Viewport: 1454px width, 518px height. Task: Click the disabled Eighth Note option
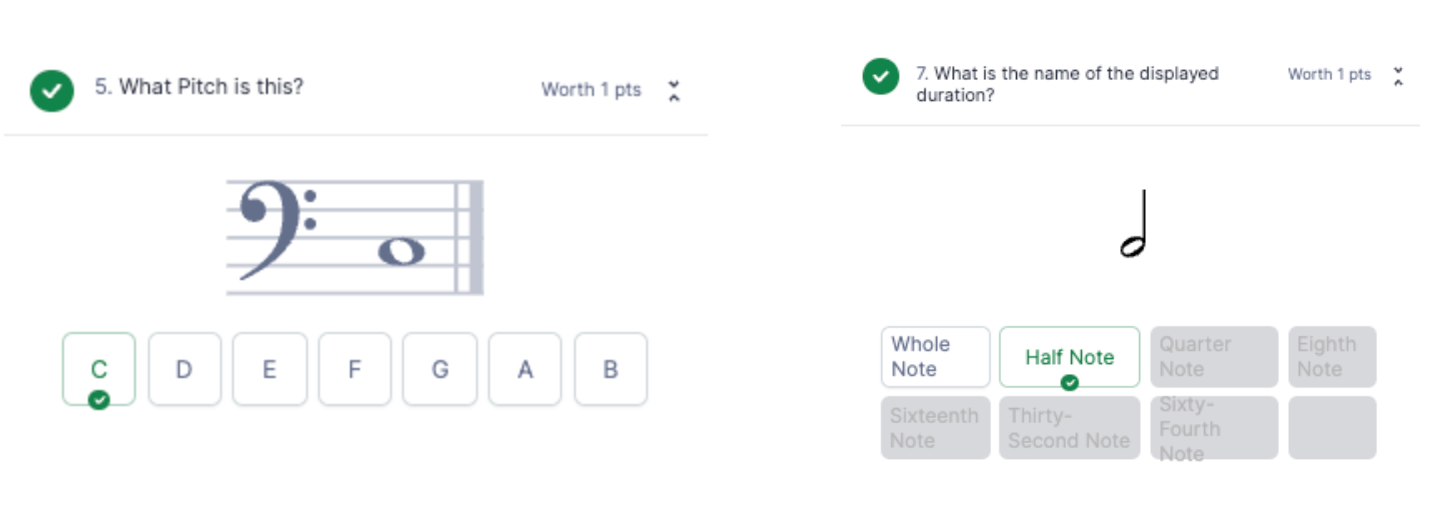pos(1332,357)
